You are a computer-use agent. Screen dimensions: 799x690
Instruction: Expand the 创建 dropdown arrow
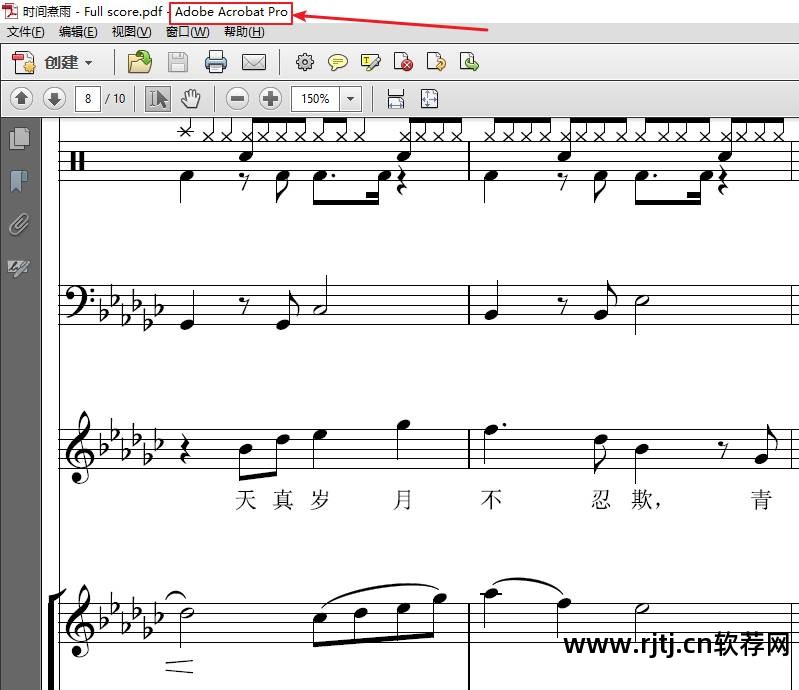point(89,63)
